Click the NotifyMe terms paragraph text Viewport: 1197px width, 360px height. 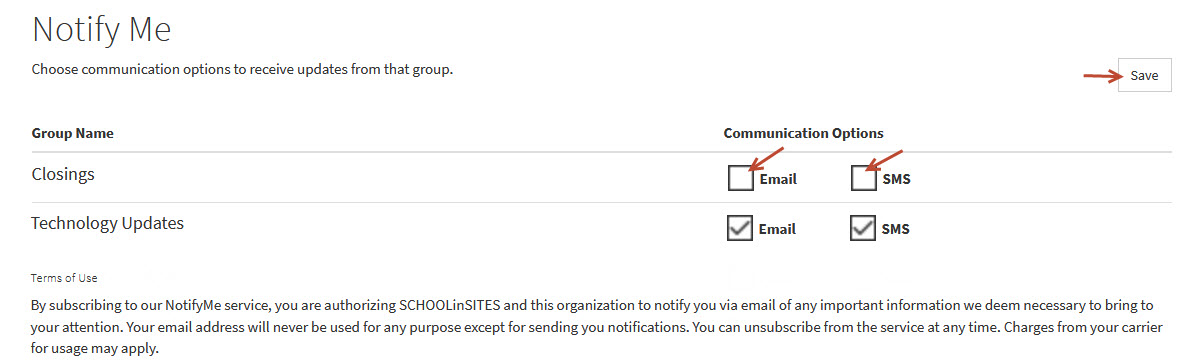[597, 326]
